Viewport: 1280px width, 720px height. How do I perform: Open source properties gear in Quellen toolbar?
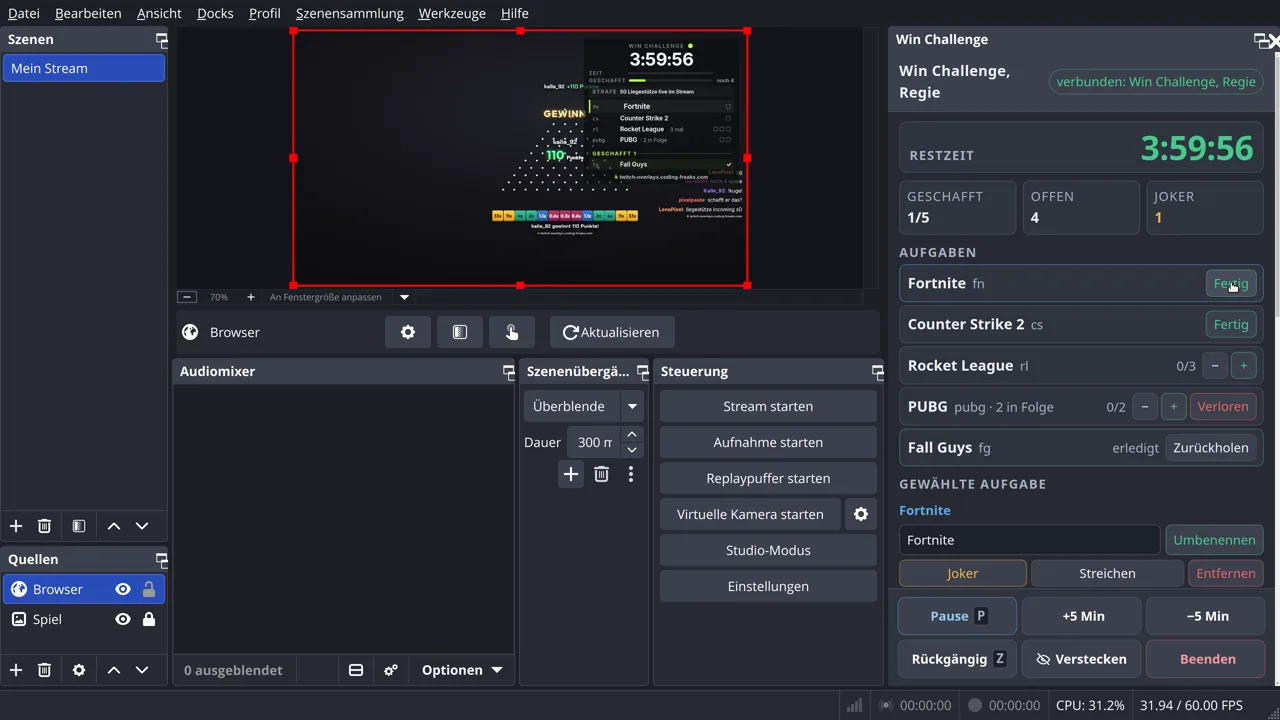79,670
